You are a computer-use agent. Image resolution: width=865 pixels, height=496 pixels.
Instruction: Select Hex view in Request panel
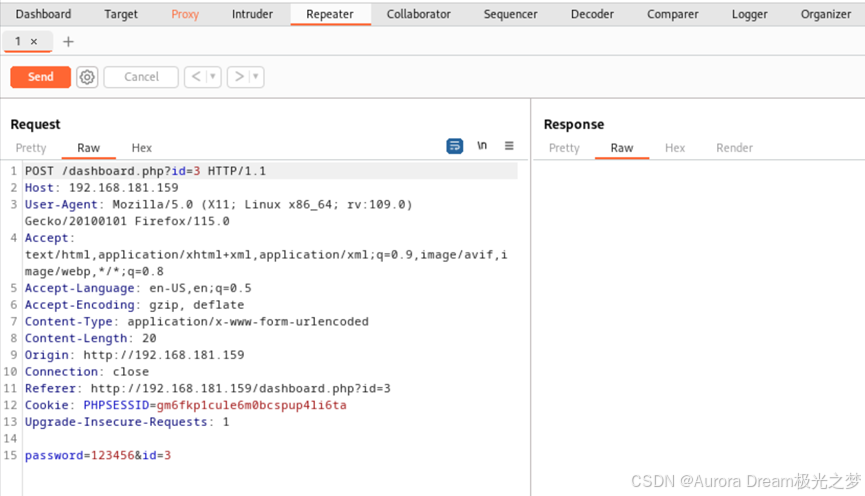[x=142, y=148]
